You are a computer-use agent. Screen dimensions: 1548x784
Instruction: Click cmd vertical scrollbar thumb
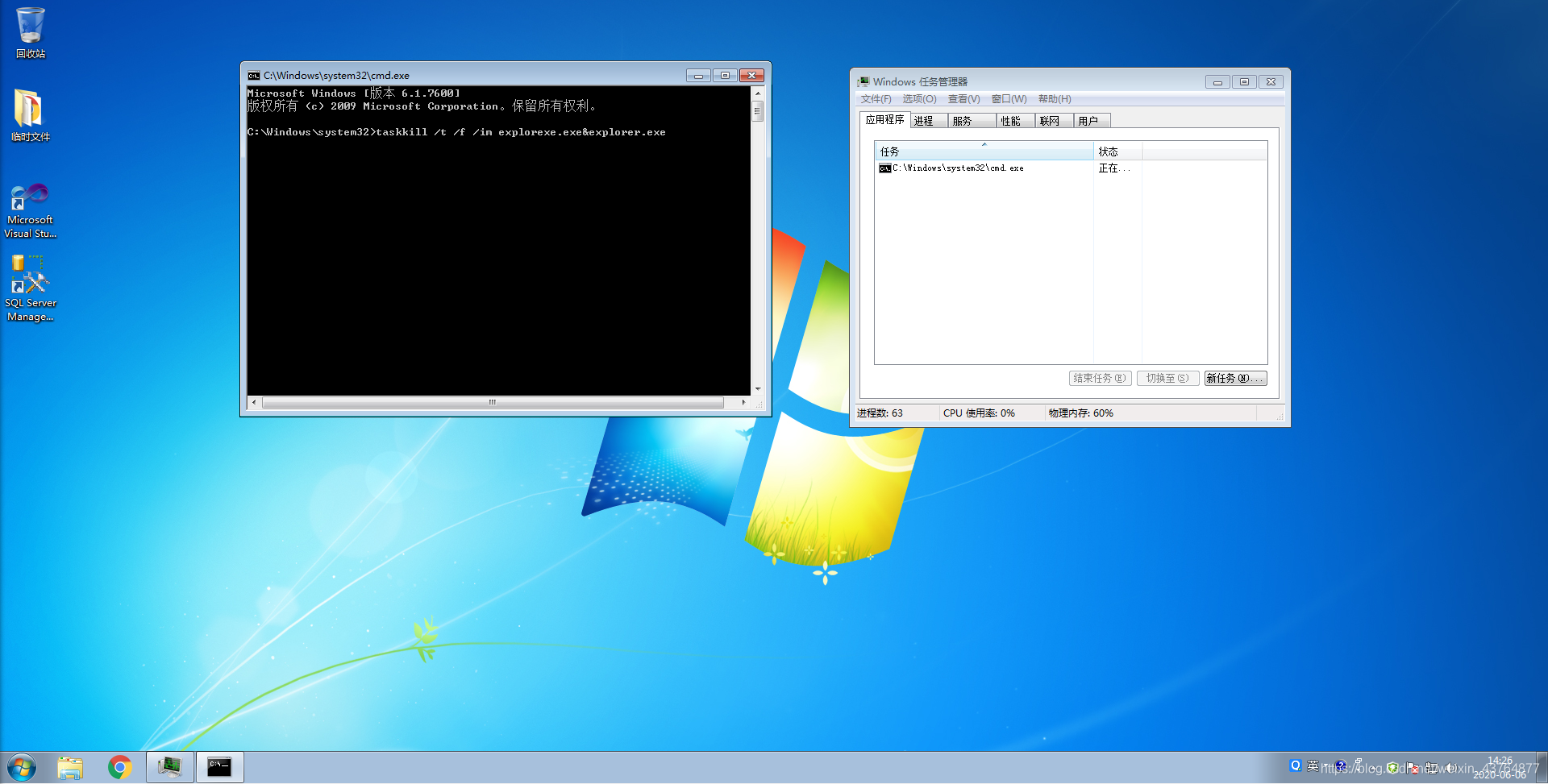[757, 111]
